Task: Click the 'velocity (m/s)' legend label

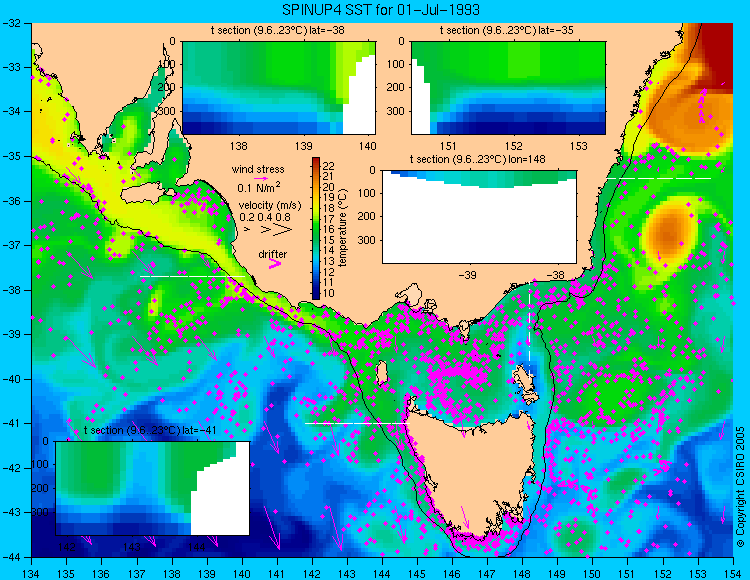Action: click(x=270, y=206)
